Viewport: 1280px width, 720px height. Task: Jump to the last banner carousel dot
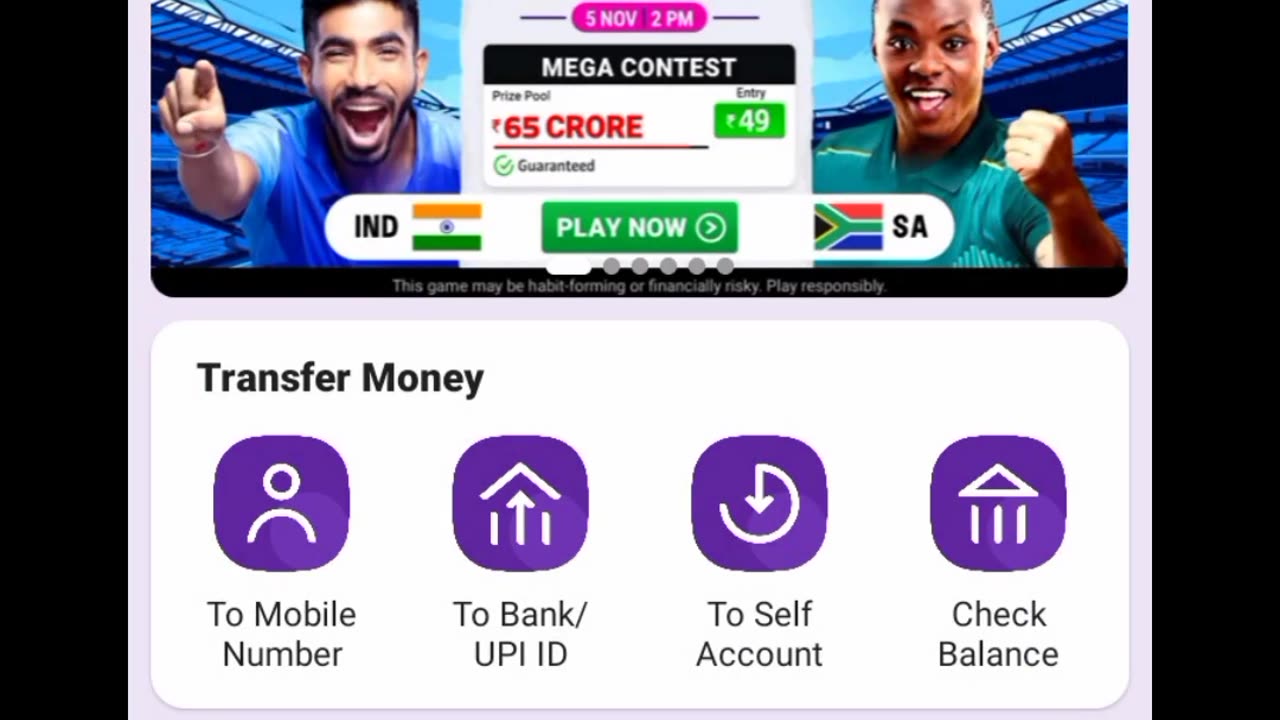click(725, 266)
